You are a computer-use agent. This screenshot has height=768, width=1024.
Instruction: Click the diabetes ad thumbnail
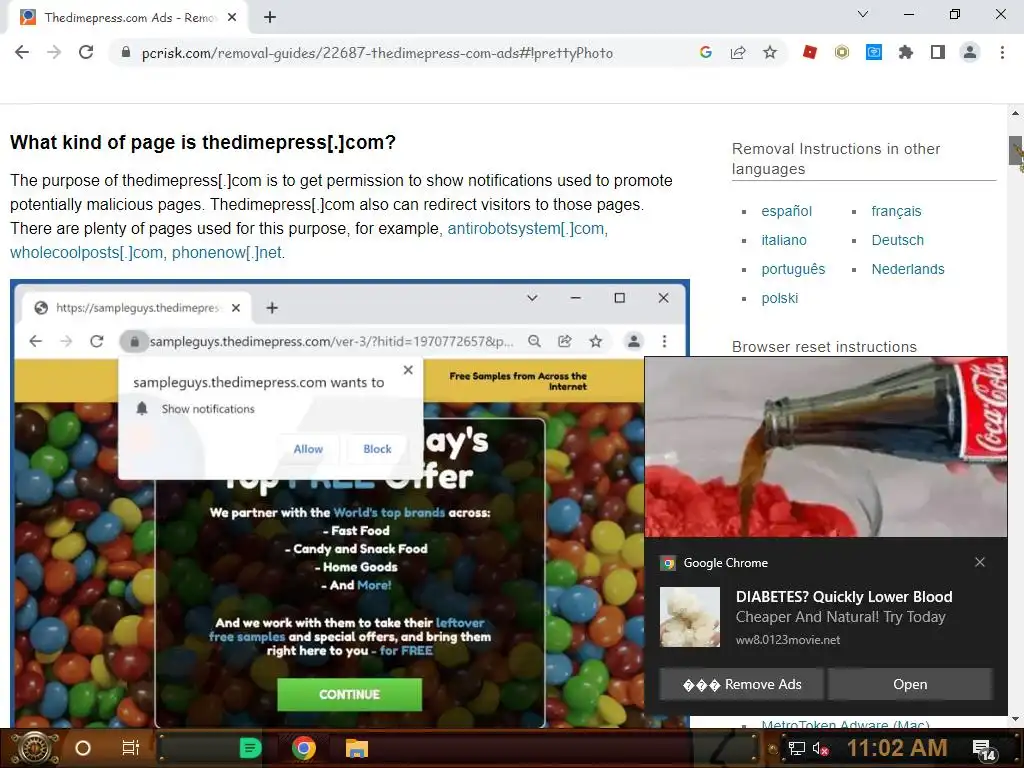pos(690,617)
